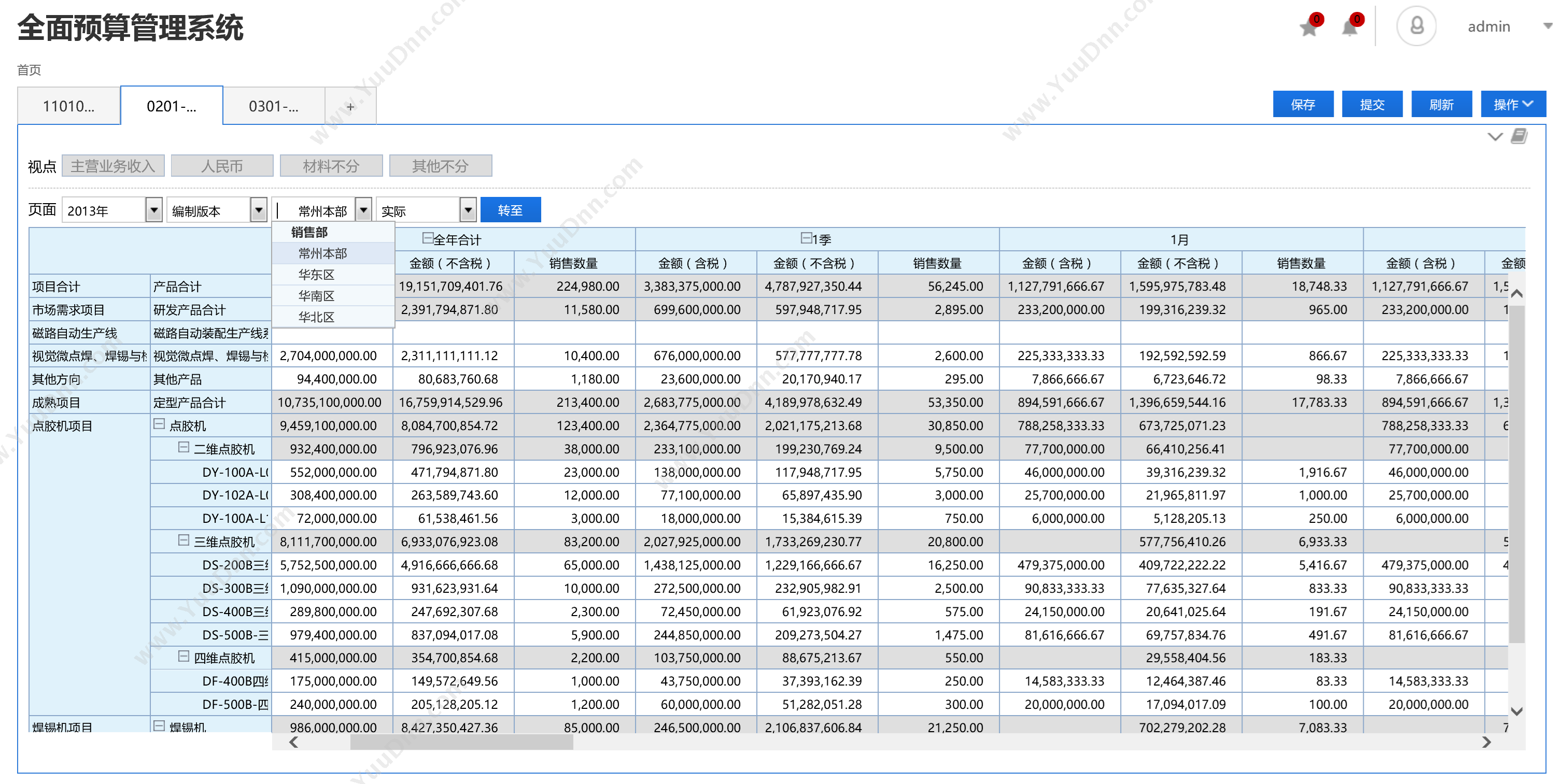
Task: Select 华南区 in the dropdown list
Action: click(333, 296)
